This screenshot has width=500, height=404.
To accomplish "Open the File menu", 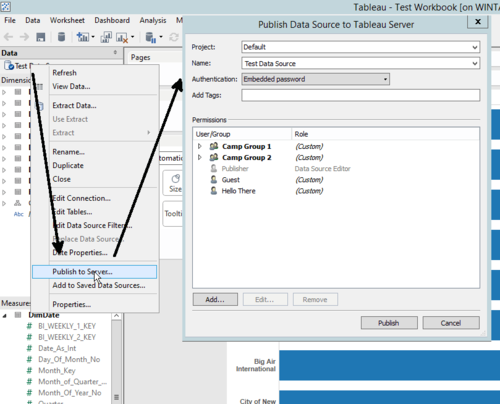I will 10,20.
